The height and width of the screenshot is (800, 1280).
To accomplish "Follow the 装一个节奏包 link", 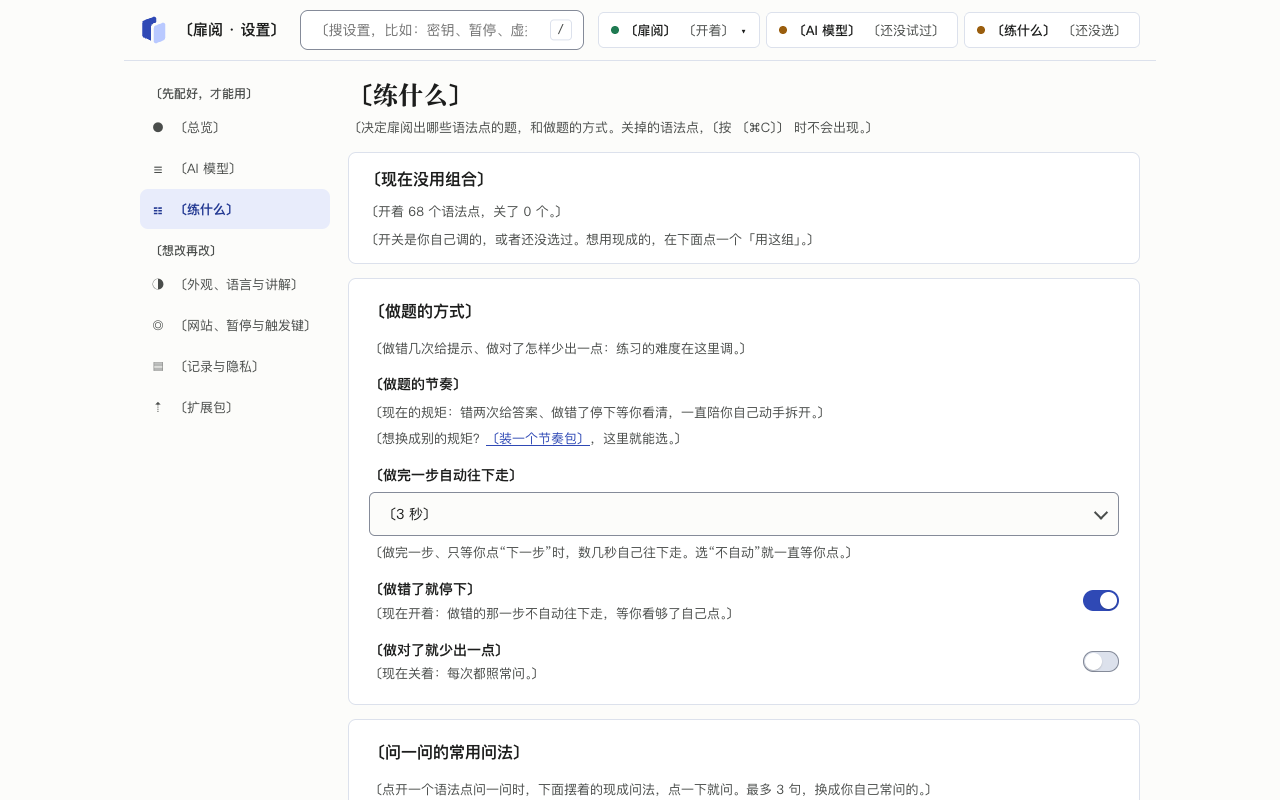I will click(x=538, y=438).
